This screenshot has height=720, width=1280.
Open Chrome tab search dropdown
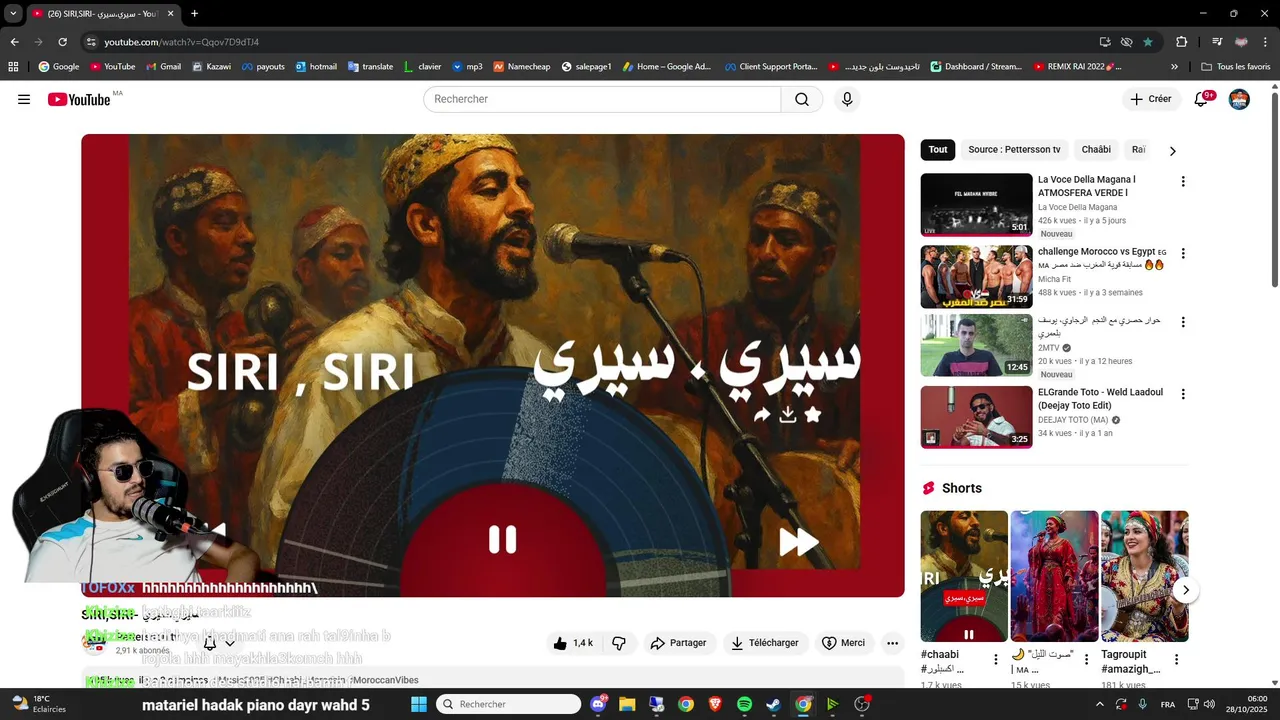click(13, 14)
